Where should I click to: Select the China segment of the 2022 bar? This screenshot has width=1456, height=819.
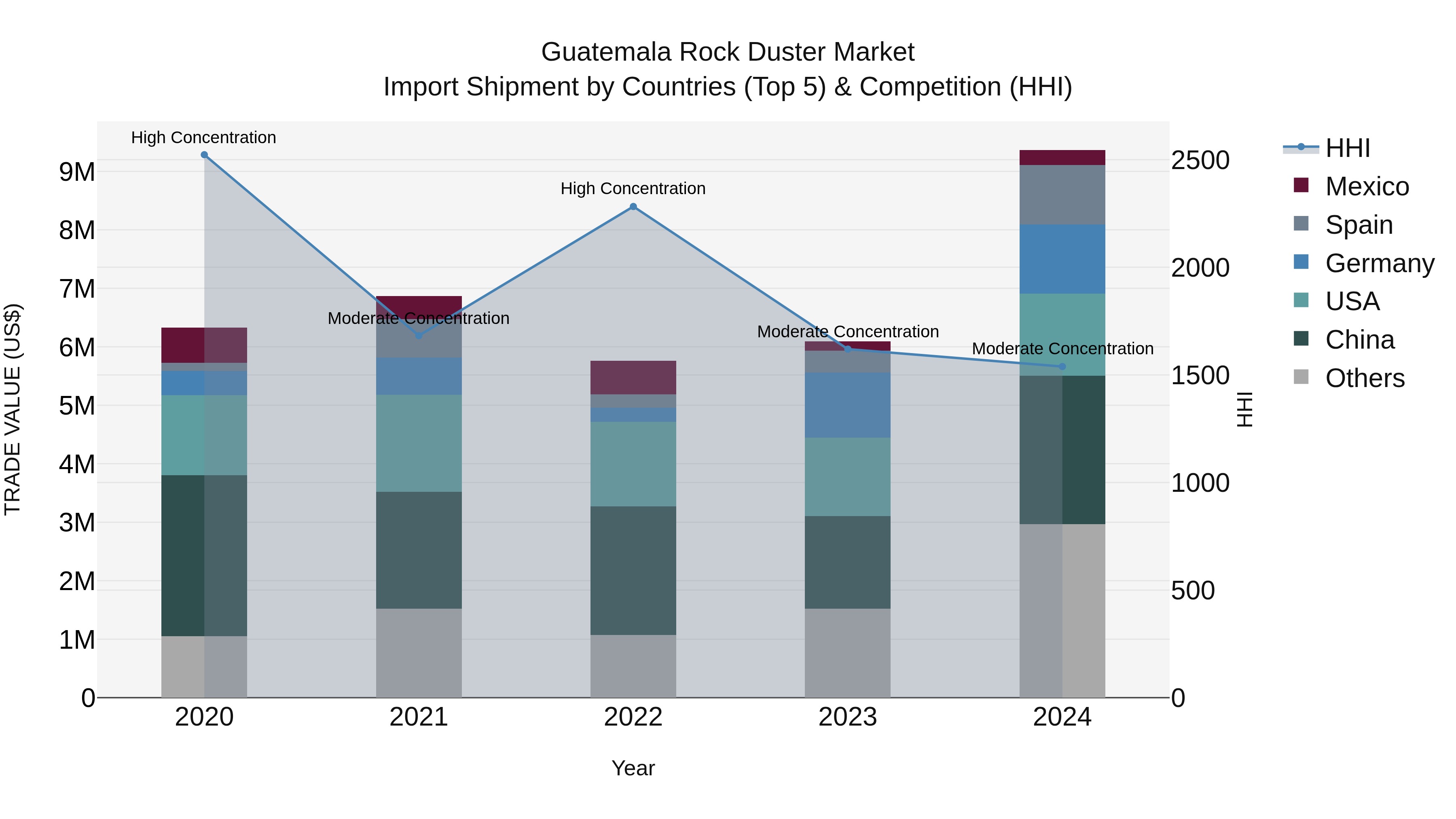click(633, 571)
